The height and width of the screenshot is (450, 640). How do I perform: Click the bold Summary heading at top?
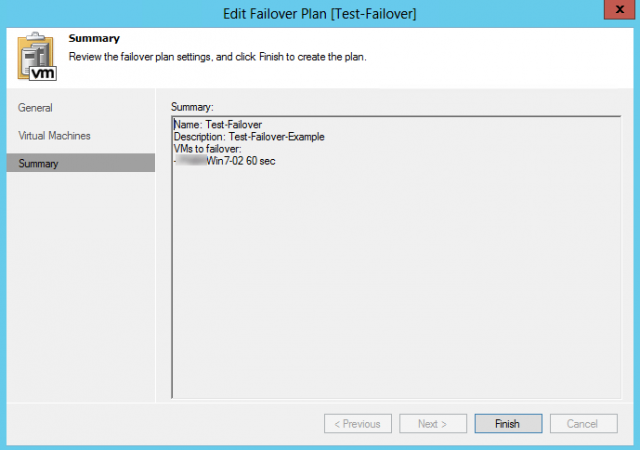[x=94, y=39]
